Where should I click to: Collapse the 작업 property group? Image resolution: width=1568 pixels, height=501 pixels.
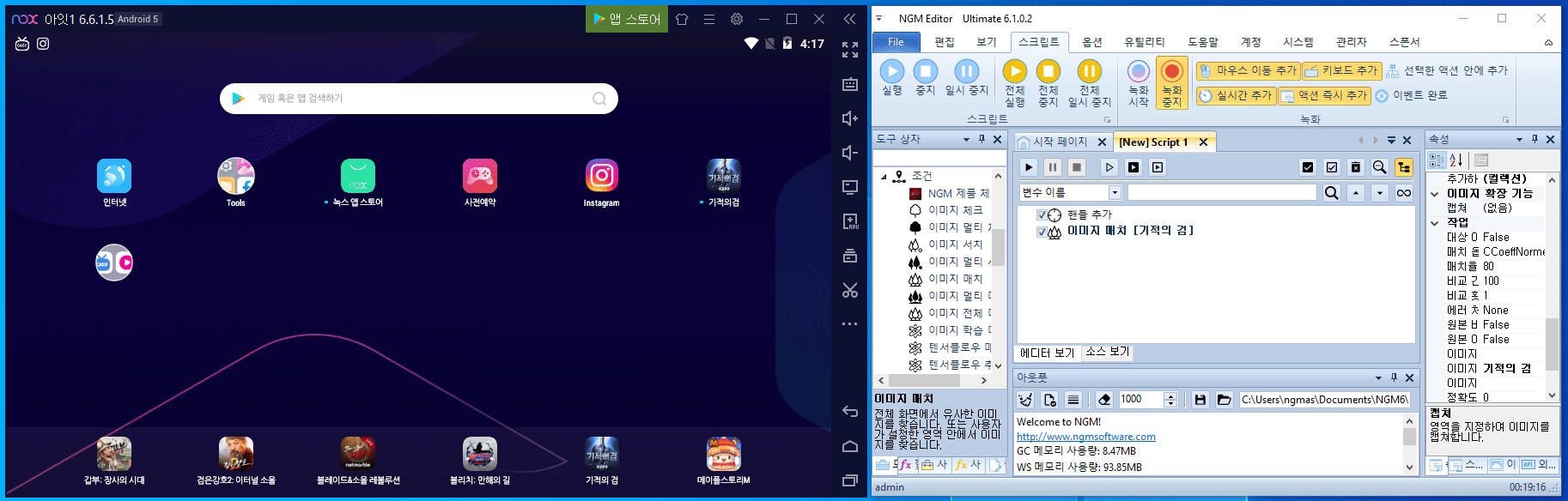point(1434,223)
